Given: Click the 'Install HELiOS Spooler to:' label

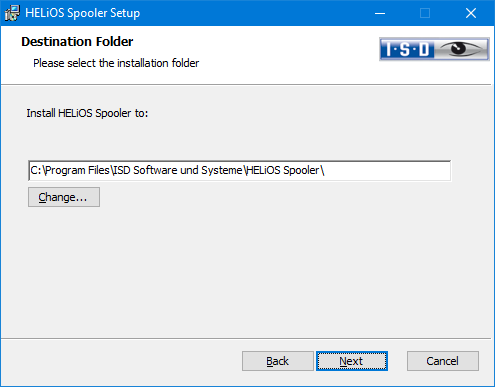Looking at the screenshot, I should [x=87, y=113].
